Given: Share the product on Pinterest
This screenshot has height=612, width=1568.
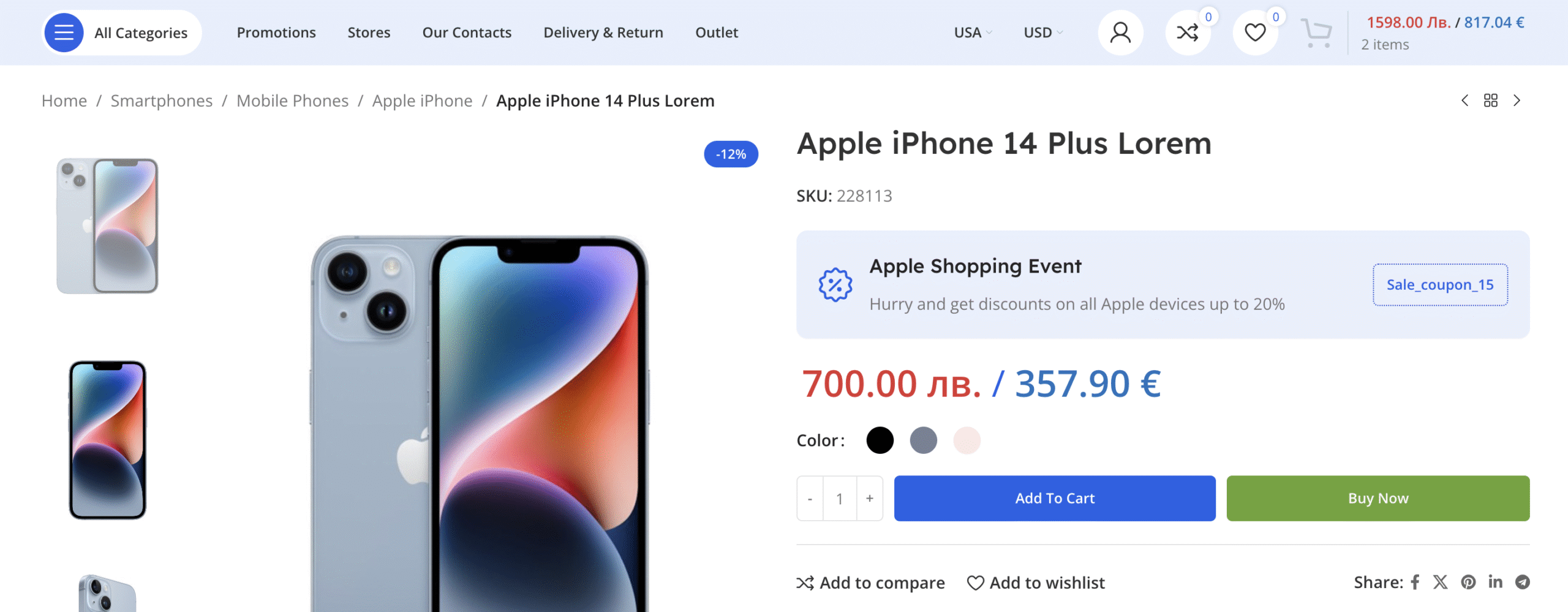Looking at the screenshot, I should (x=1468, y=582).
